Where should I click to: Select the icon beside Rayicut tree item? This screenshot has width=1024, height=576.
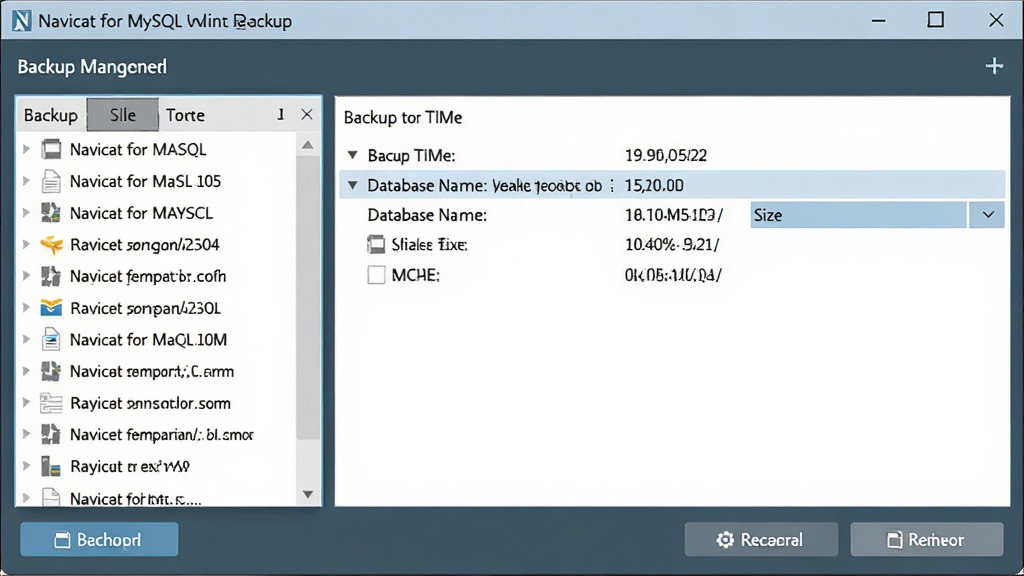51,466
